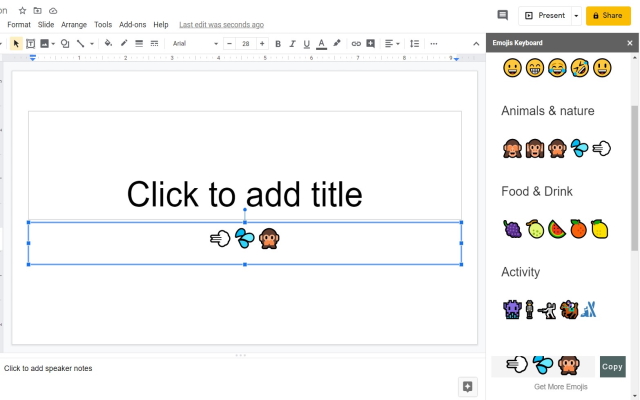Select the line tool

tap(80, 43)
